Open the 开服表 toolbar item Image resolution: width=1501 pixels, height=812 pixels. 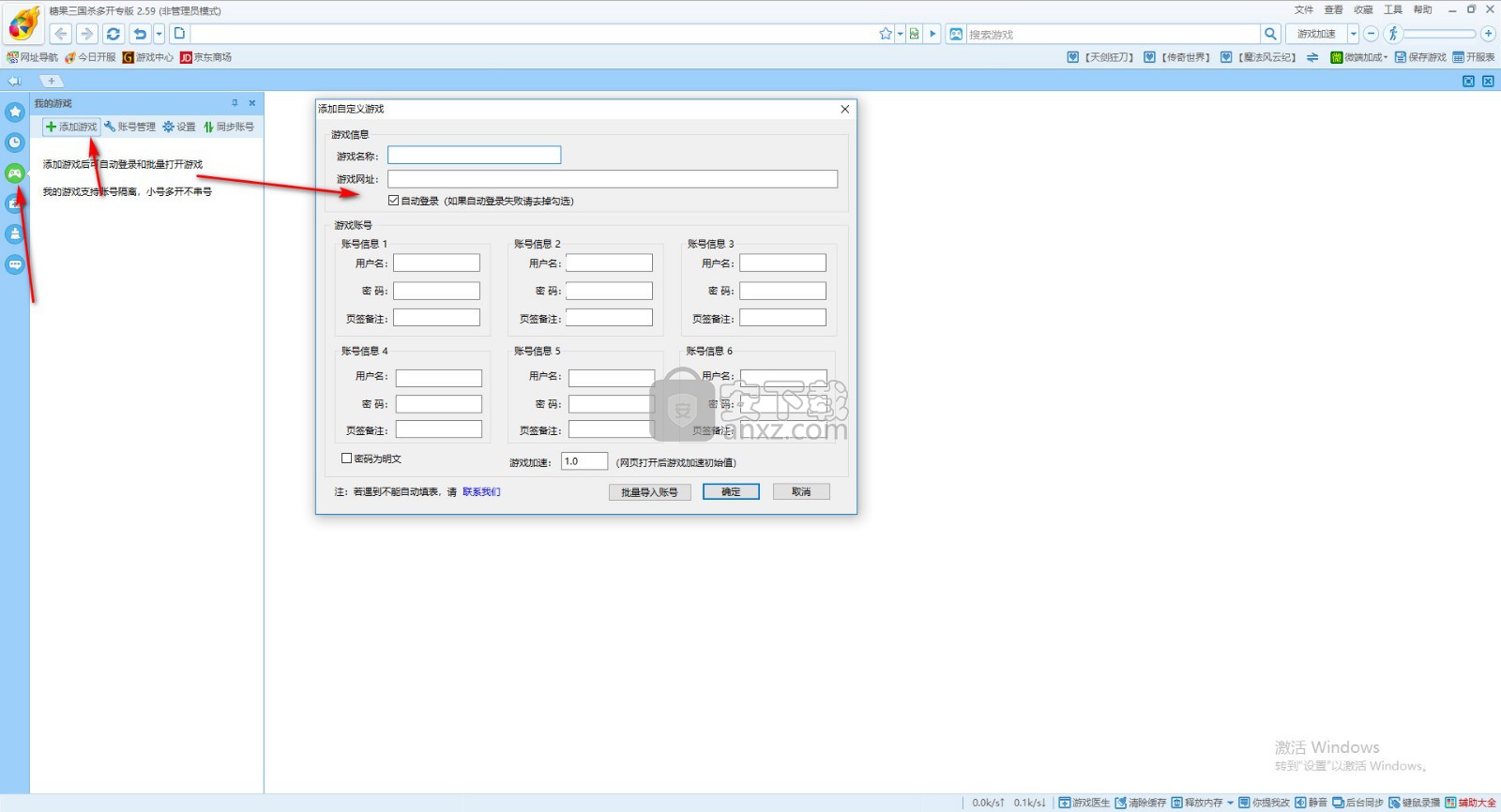1474,57
